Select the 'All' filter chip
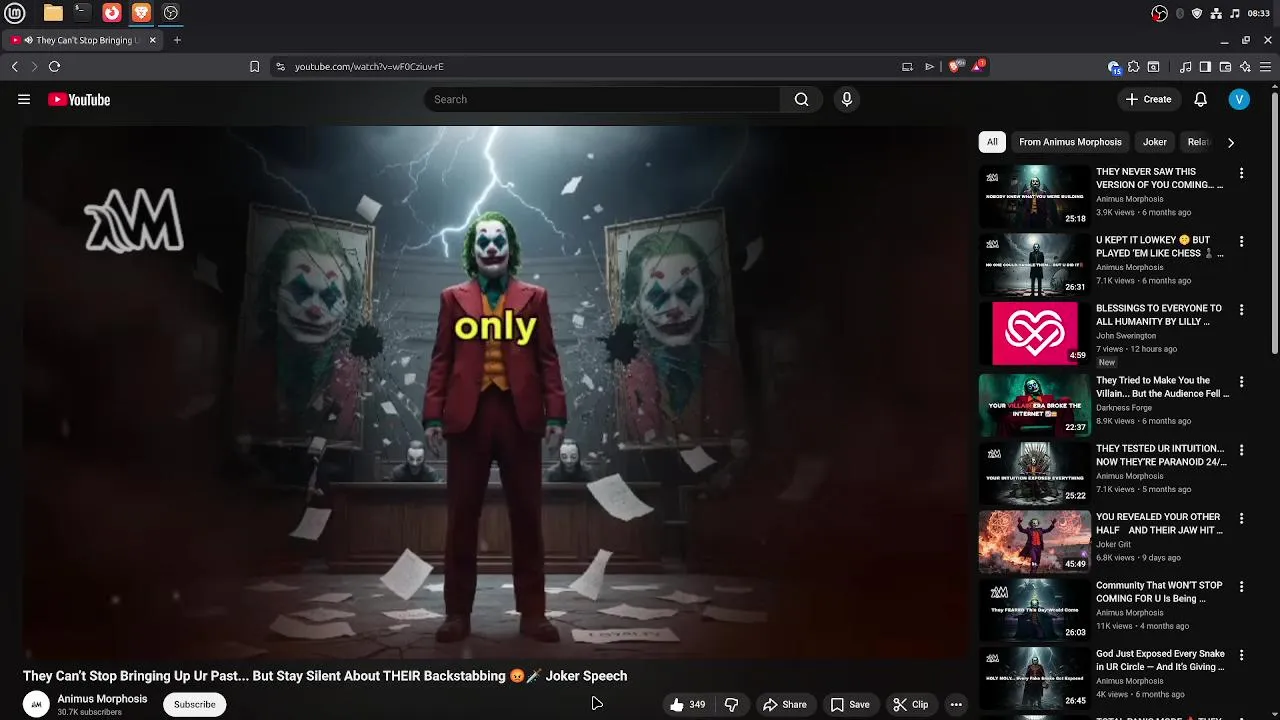The width and height of the screenshot is (1280, 720). click(x=992, y=142)
